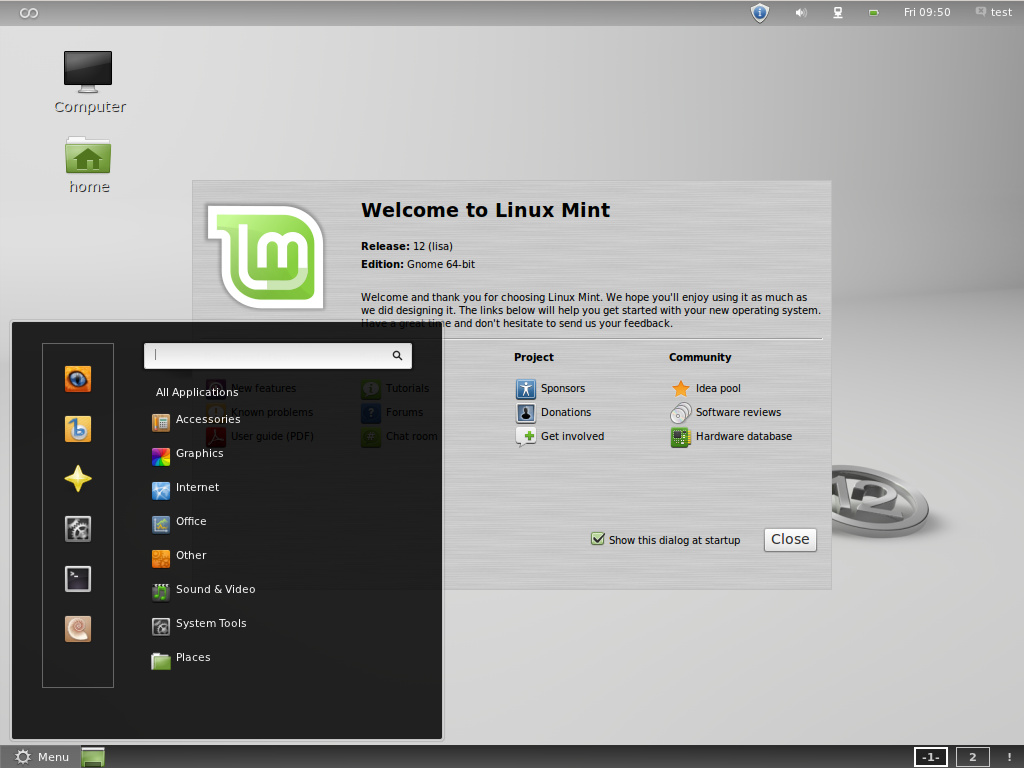Open System Tools category
Screen dimensions: 1024x768
[x=199, y=625]
